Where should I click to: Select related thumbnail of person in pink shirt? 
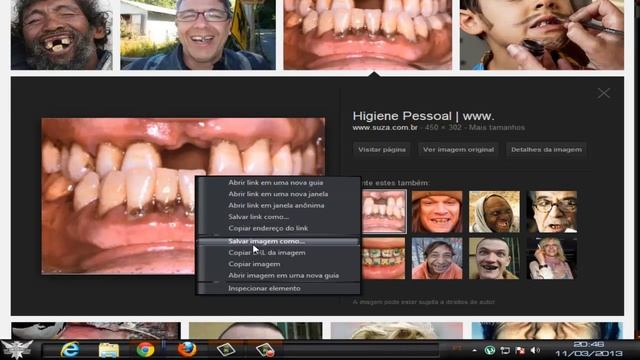point(437,258)
